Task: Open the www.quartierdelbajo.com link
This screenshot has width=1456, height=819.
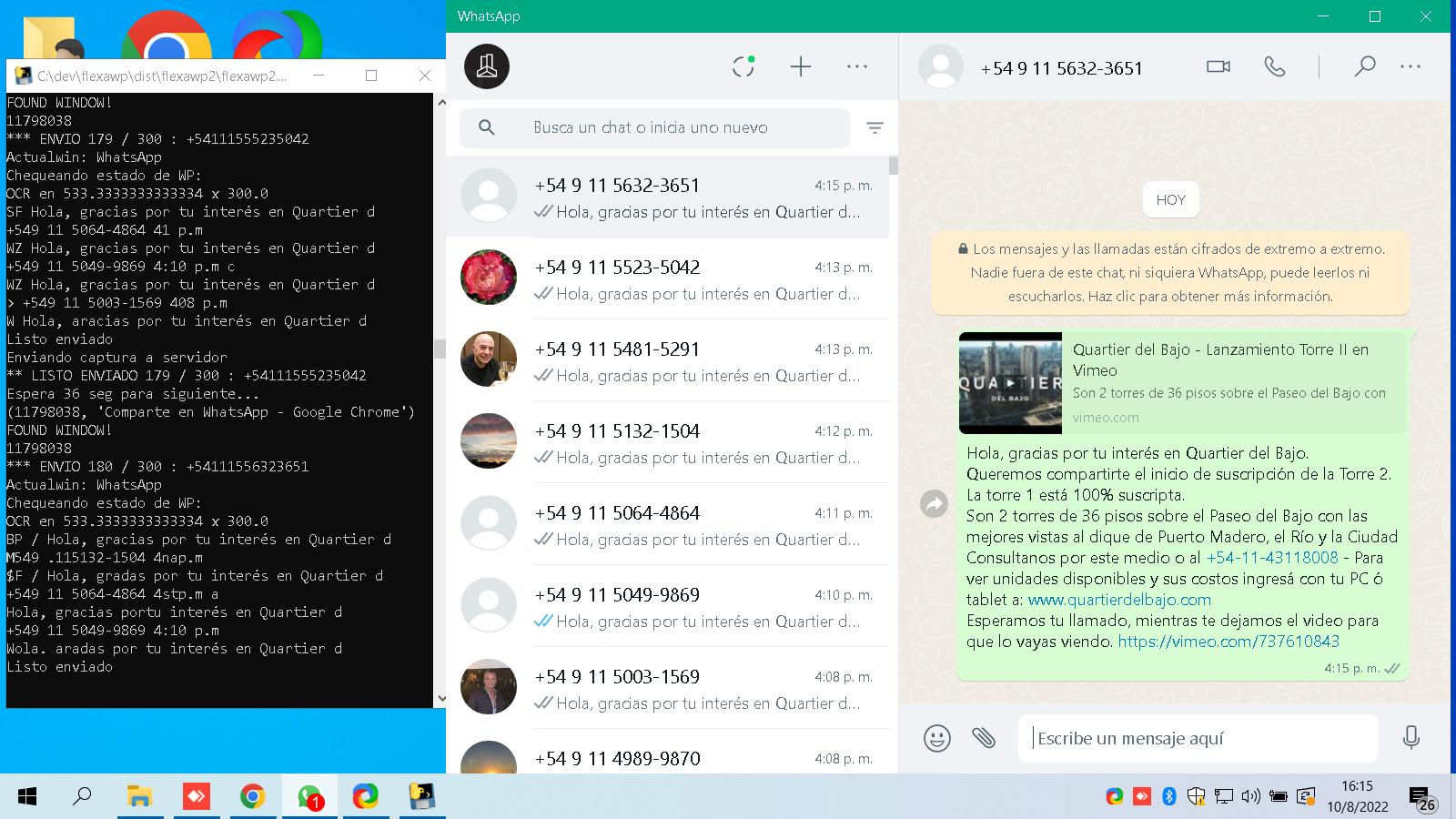Action: 1119,600
